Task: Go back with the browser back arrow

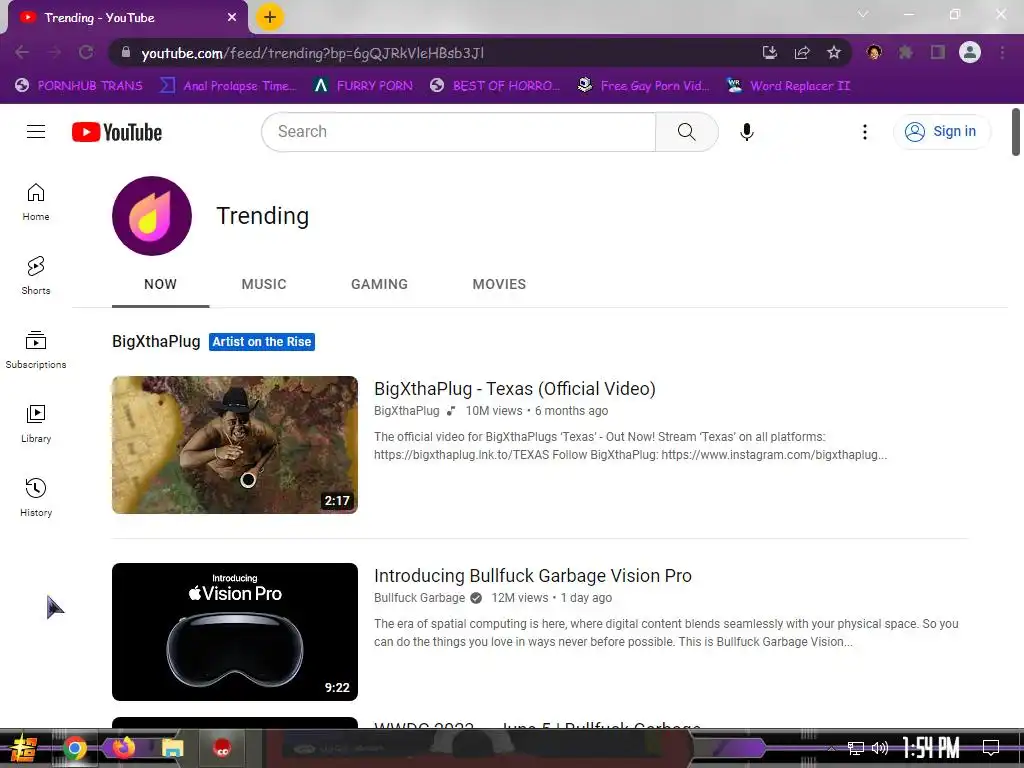Action: pos(22,52)
